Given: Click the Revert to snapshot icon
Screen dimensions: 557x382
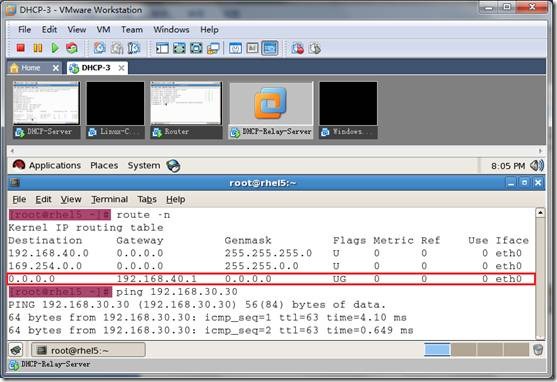Looking at the screenshot, I should pos(117,48).
